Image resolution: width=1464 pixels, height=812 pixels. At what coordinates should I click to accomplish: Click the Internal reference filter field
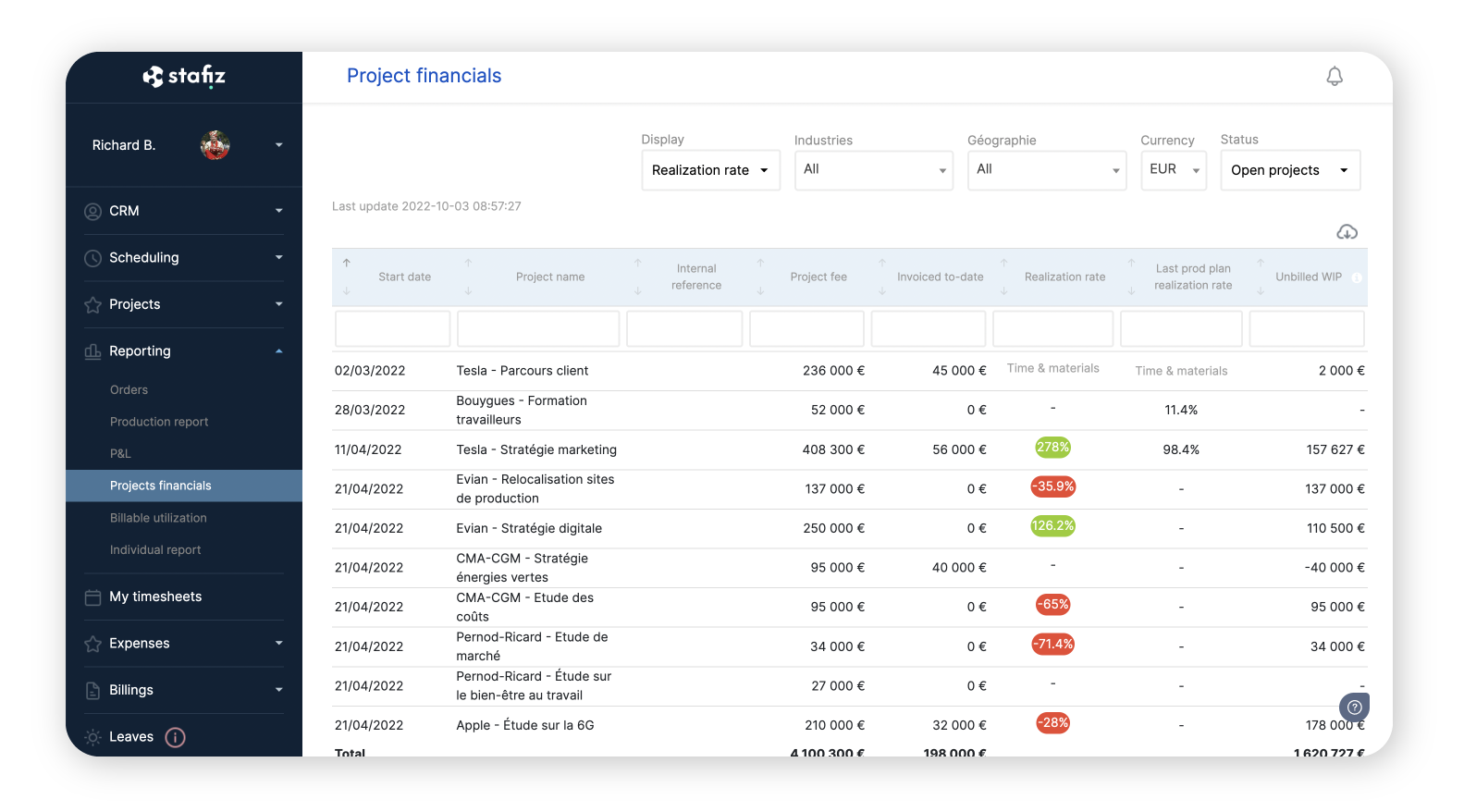point(684,329)
